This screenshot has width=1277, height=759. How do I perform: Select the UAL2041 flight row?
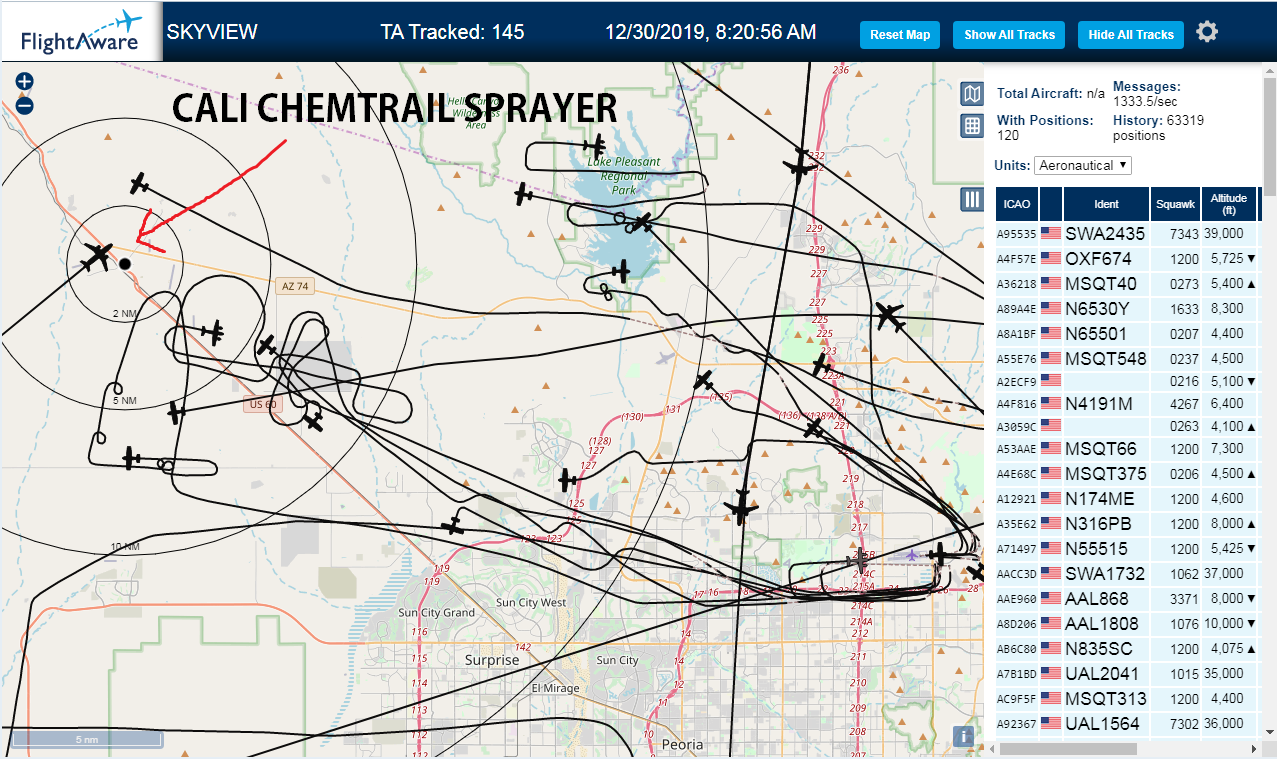1127,673
